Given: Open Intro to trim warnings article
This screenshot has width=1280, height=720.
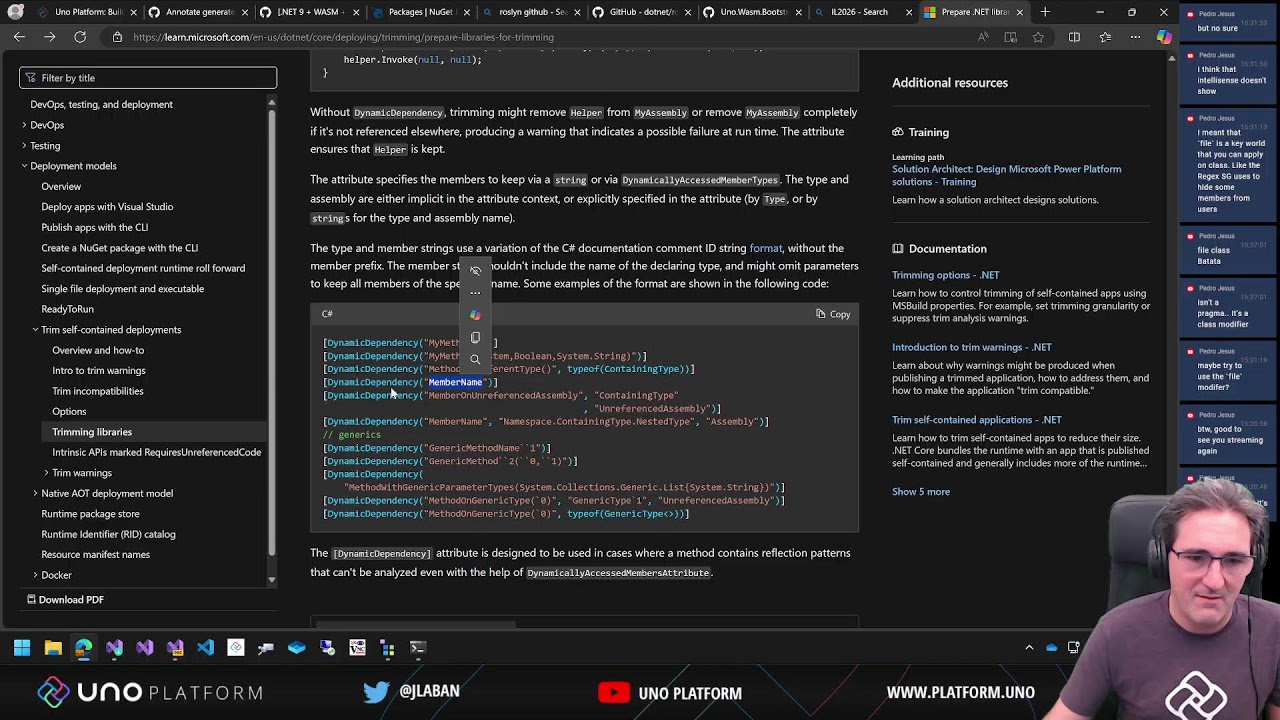Looking at the screenshot, I should click(x=99, y=371).
